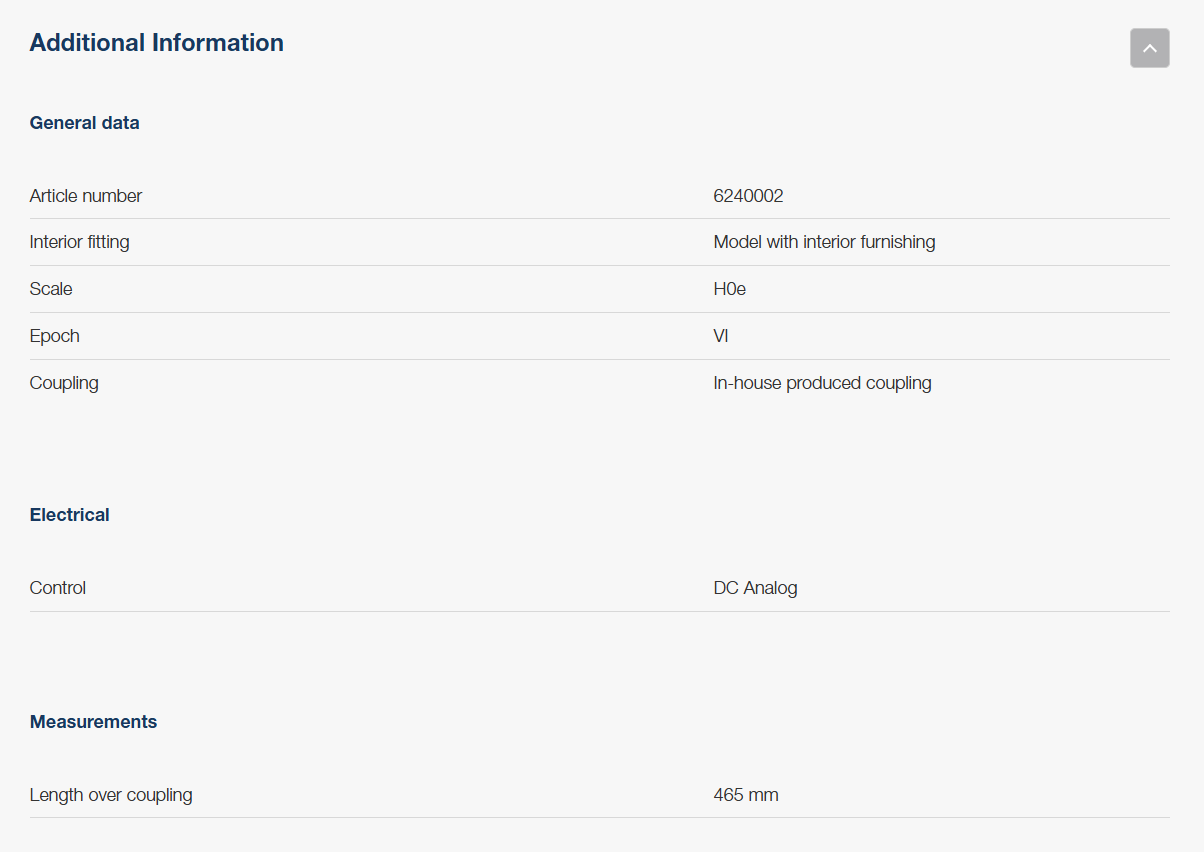Click the Scale row label
Viewport: 1204px width, 852px height.
[x=51, y=289]
